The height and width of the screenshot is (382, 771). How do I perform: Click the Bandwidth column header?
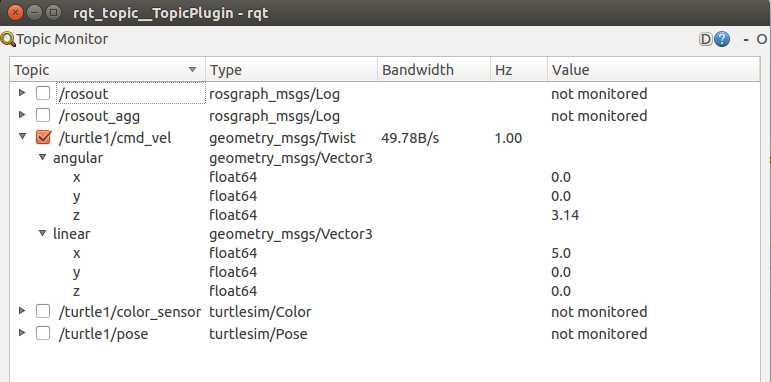click(434, 70)
